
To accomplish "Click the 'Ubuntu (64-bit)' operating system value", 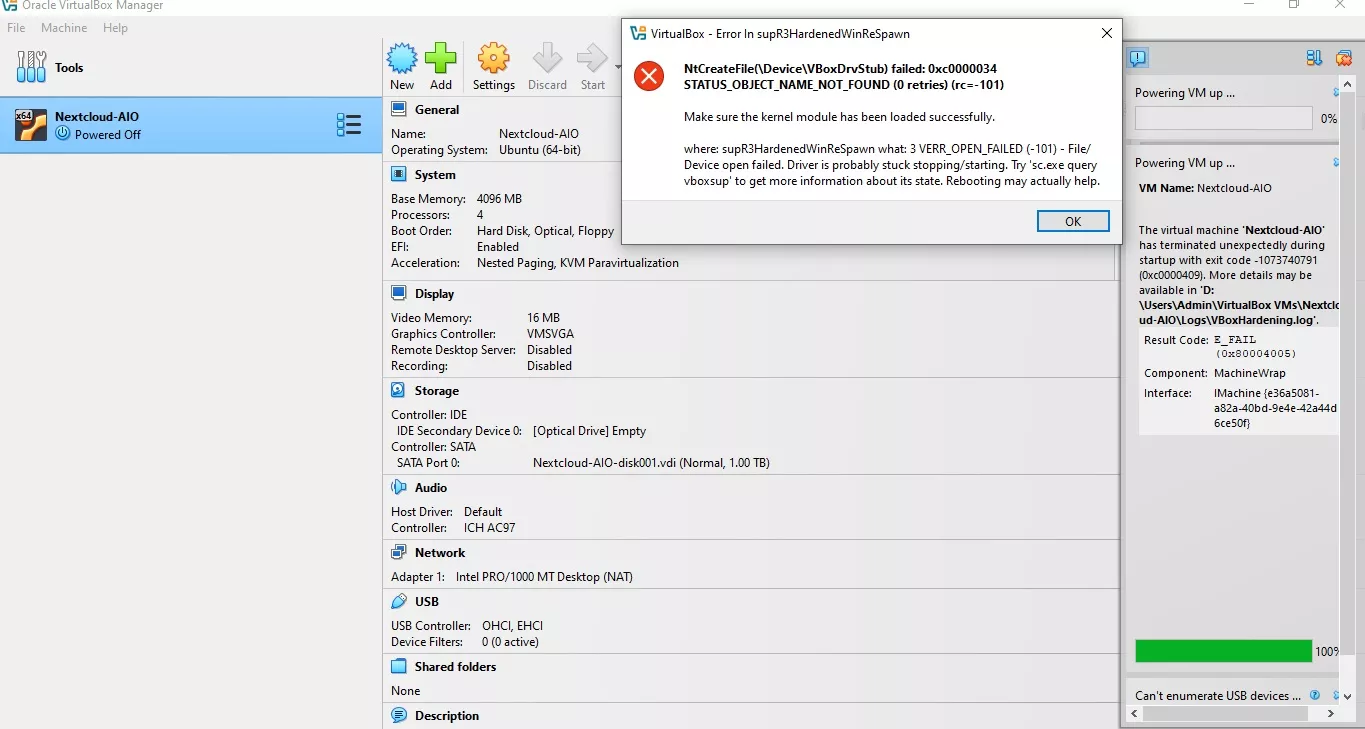I will click(539, 150).
